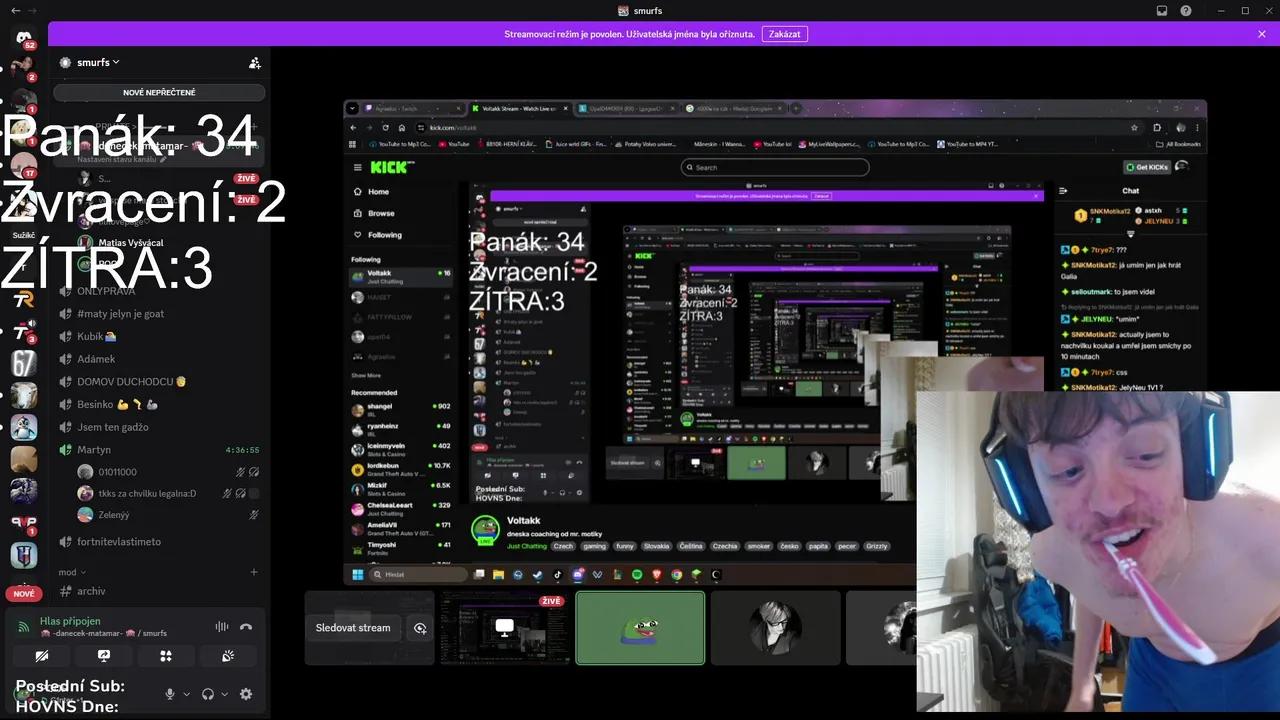Open the invite people icon beside smurfs
The width and height of the screenshot is (1280, 720).
pos(255,63)
